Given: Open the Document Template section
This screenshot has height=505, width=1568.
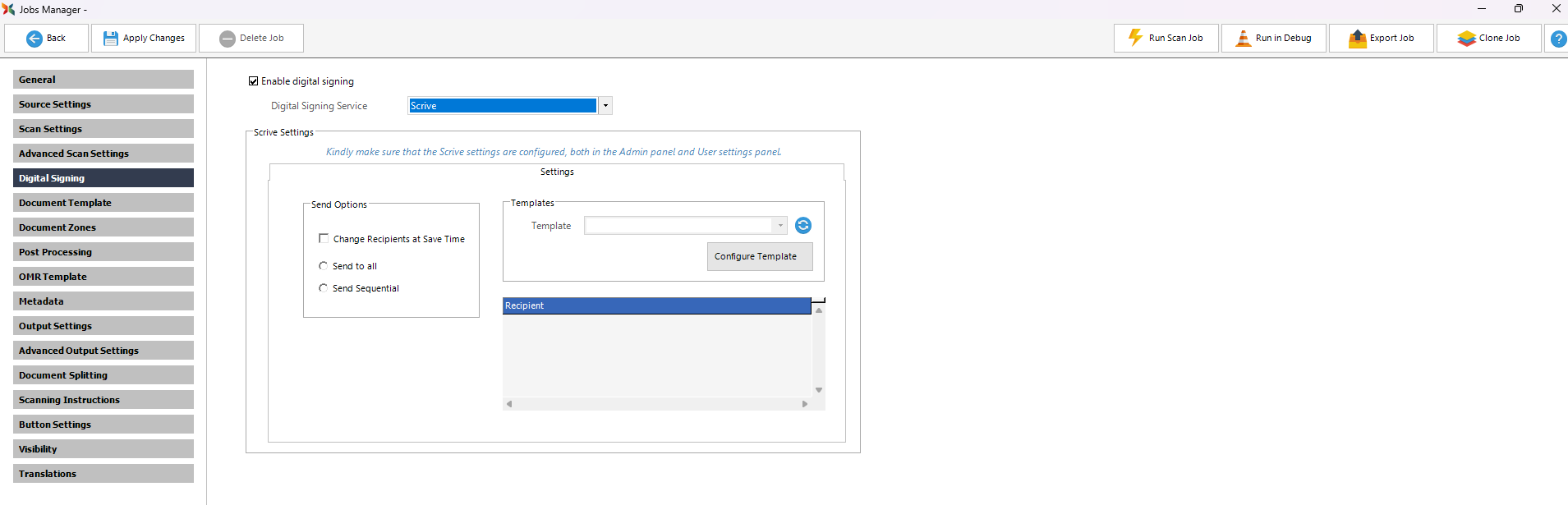Looking at the screenshot, I should [x=103, y=203].
